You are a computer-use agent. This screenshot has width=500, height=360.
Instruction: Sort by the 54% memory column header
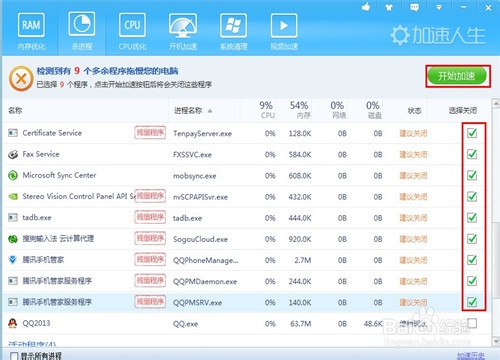pyautogui.click(x=299, y=110)
